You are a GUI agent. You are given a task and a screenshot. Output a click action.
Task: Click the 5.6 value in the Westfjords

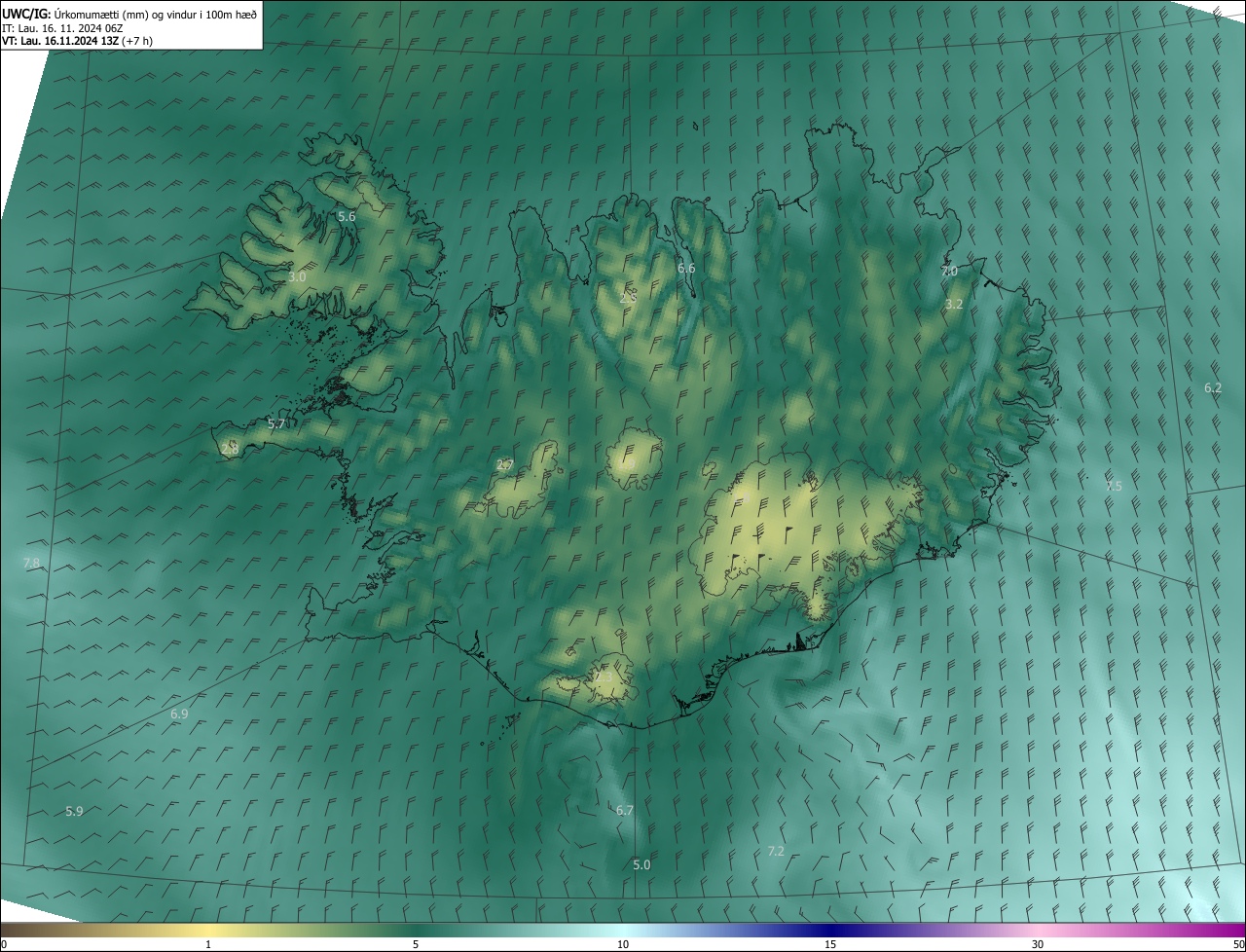pos(347,217)
